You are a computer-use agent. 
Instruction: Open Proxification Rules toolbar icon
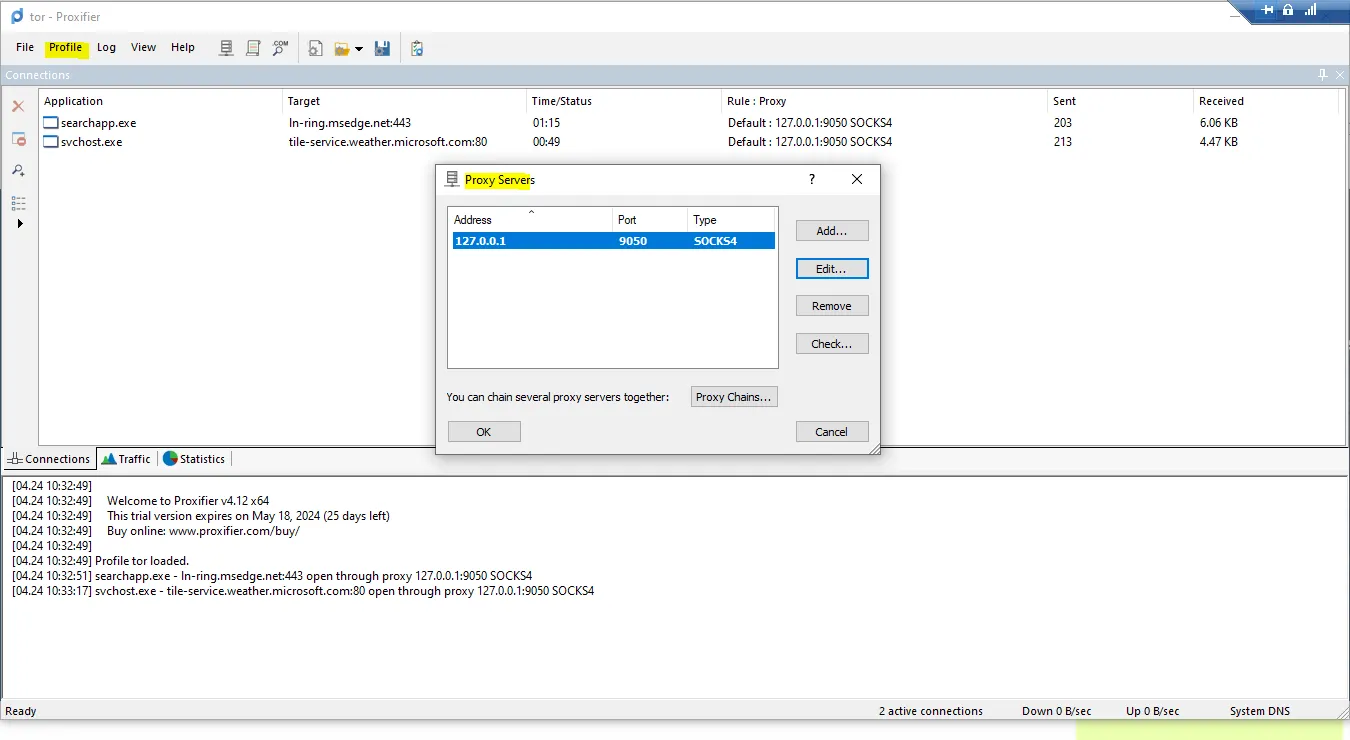(x=253, y=47)
